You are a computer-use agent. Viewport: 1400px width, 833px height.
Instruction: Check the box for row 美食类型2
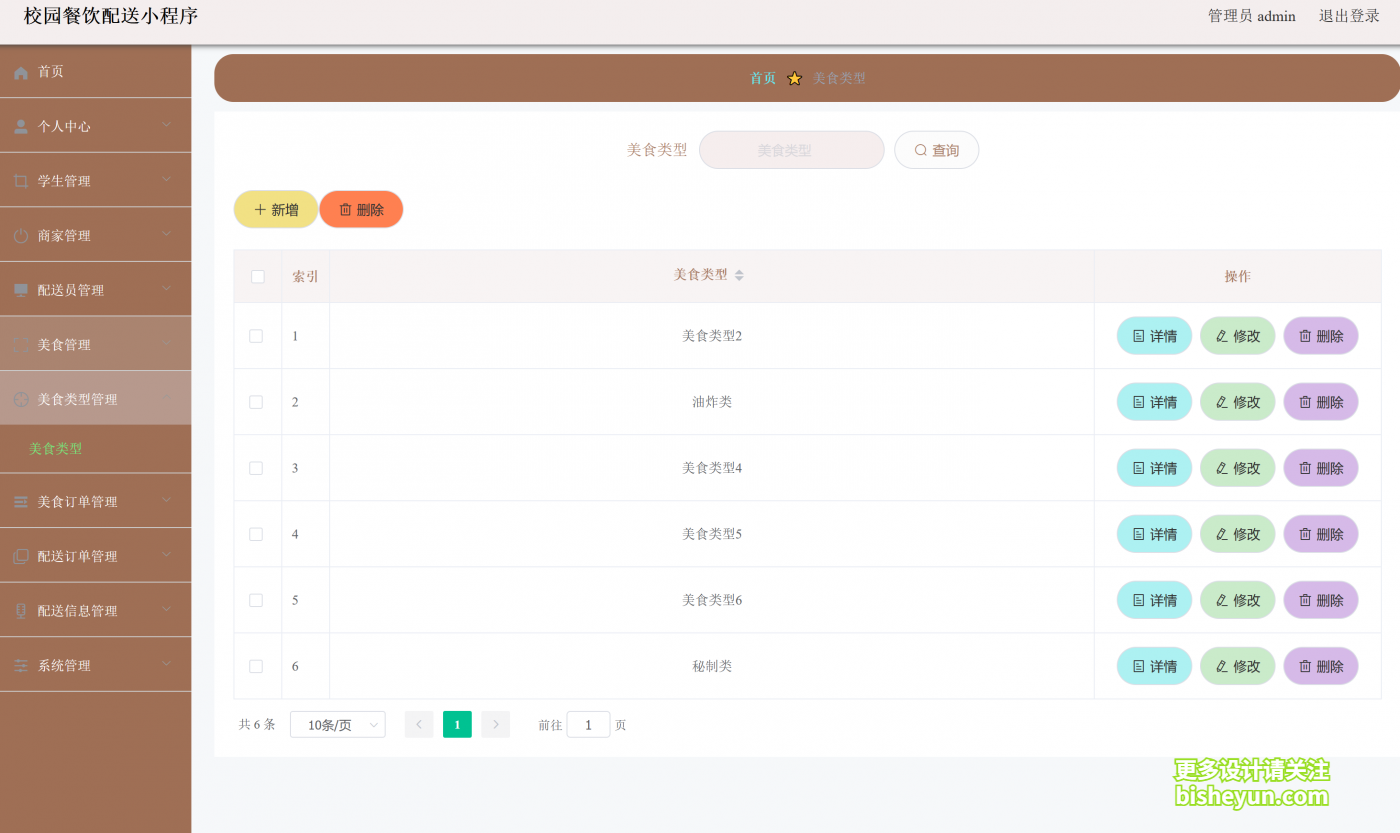pos(256,336)
